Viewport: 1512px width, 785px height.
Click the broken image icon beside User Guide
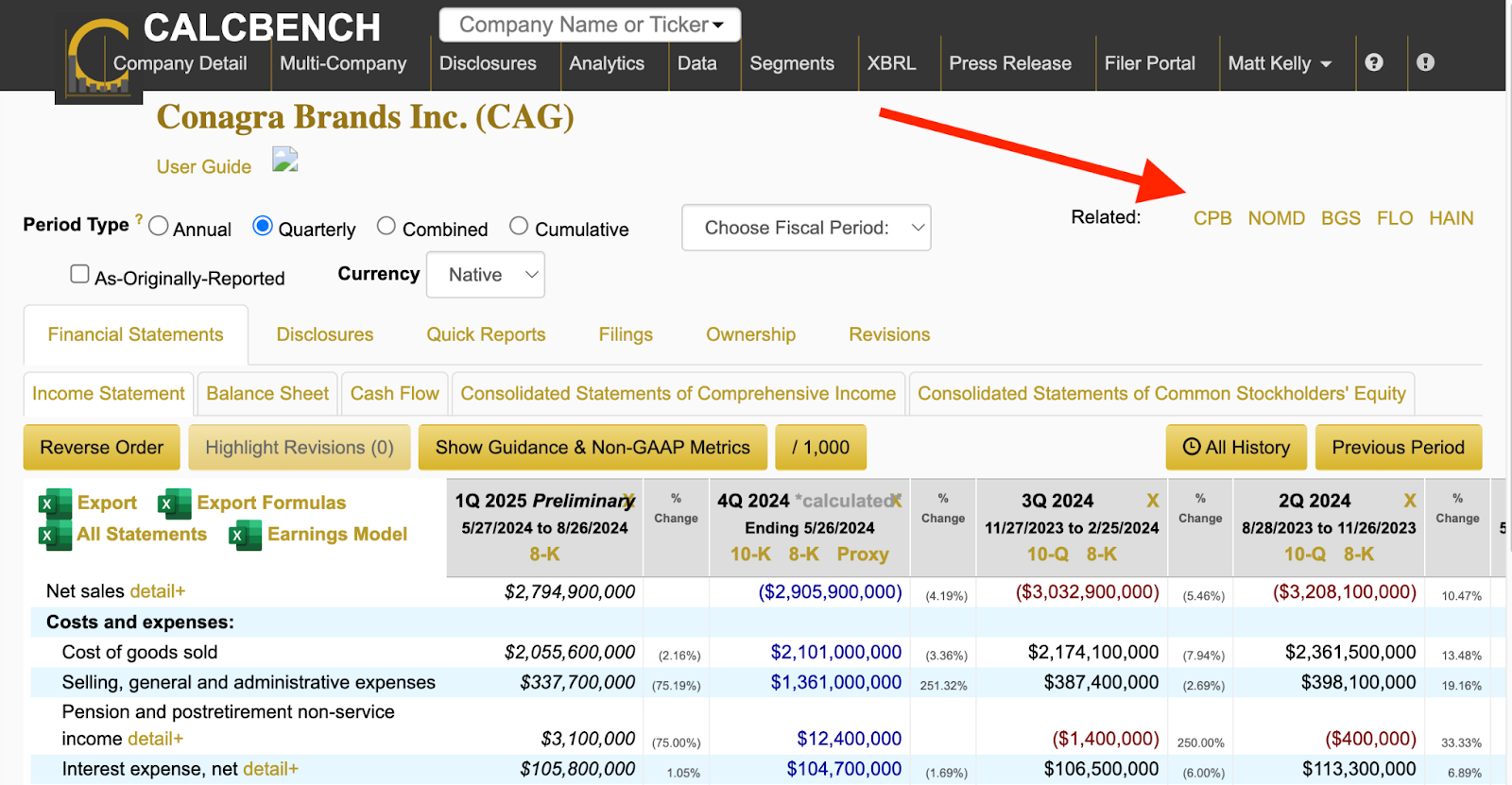[x=285, y=160]
